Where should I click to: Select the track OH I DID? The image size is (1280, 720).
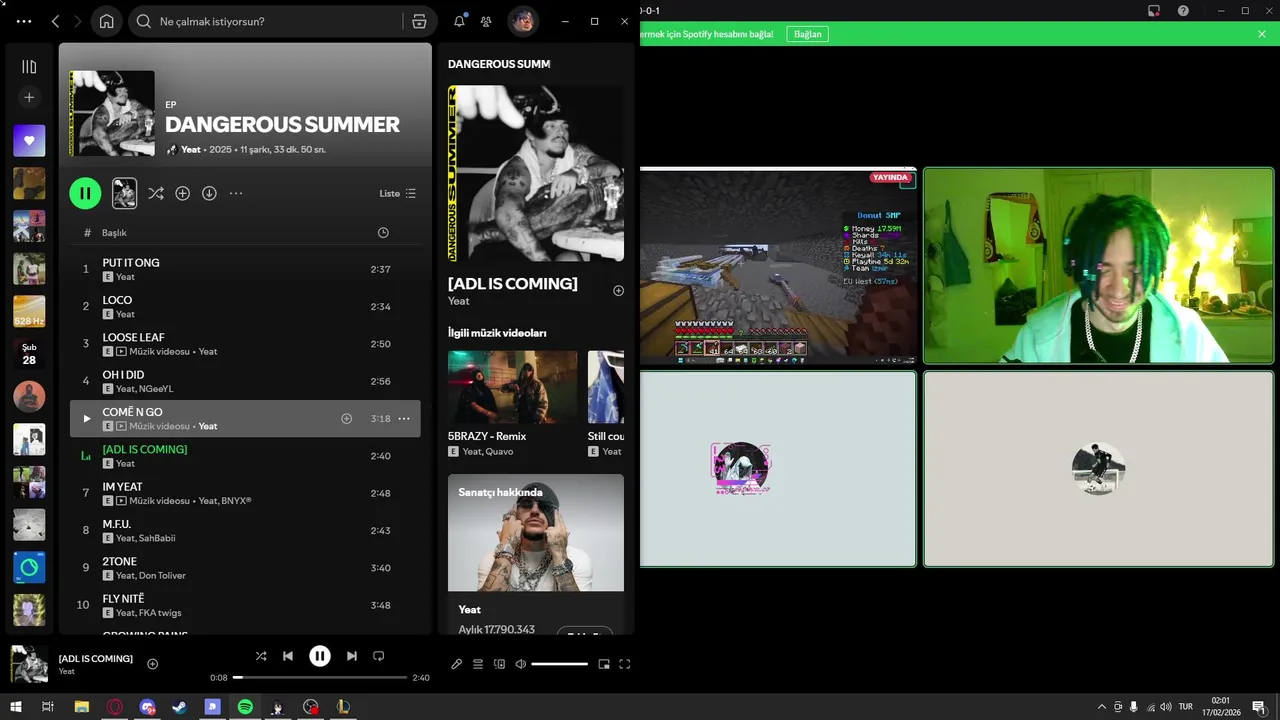245,381
